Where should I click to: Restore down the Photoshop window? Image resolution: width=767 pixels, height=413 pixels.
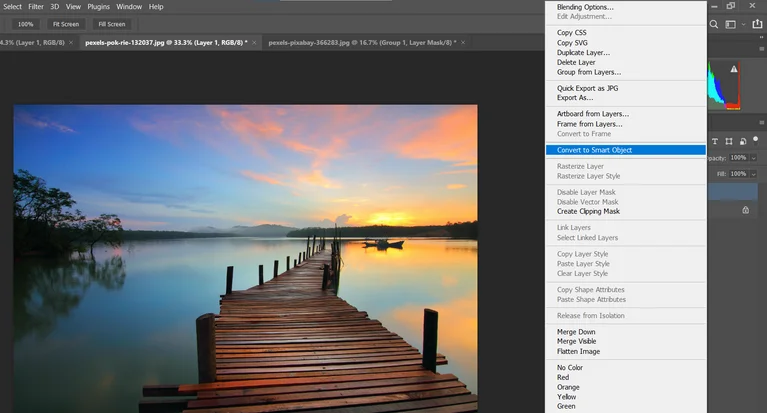pyautogui.click(x=731, y=5)
